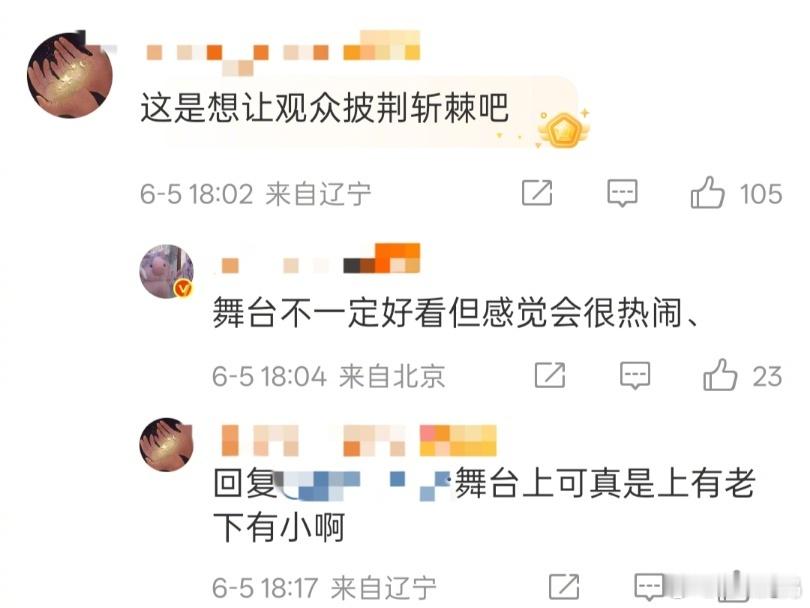Share the 18:17 Liaoning reply

[564, 586]
